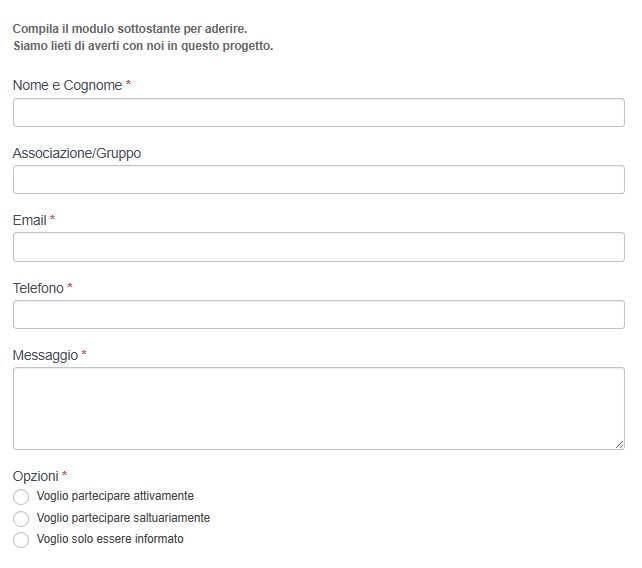642x568 pixels.
Task: Click the 'Voglio partecipare saltuariamente' option text
Action: pos(123,518)
